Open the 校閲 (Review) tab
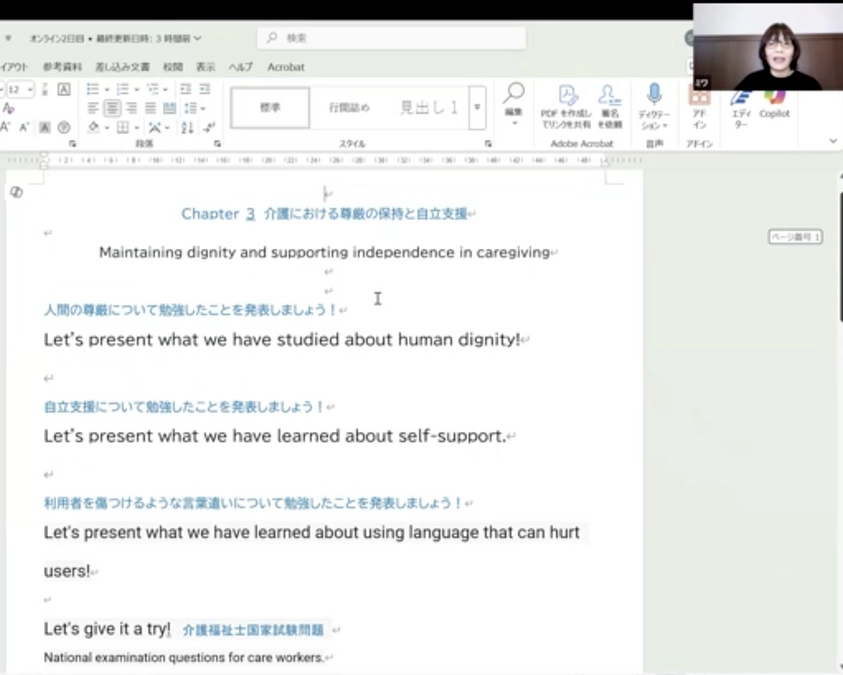This screenshot has width=843, height=675. click(173, 67)
